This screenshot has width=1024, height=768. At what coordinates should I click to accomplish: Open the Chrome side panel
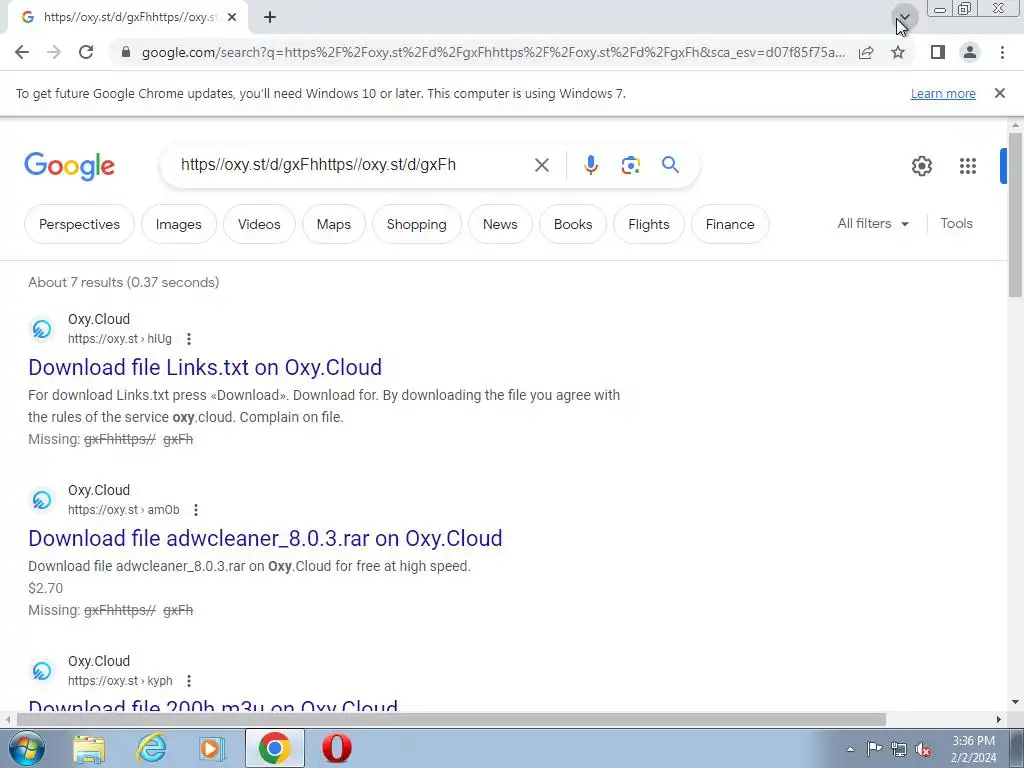(938, 52)
